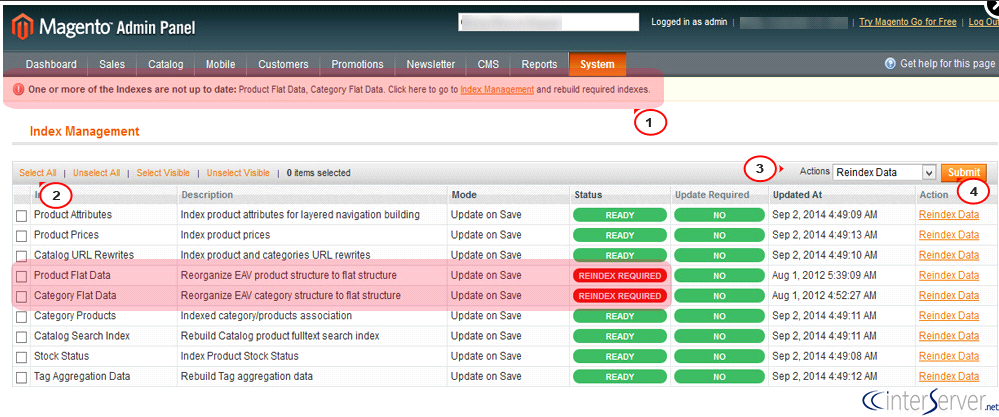Click Reindex Data for Category Products row

[x=949, y=316]
